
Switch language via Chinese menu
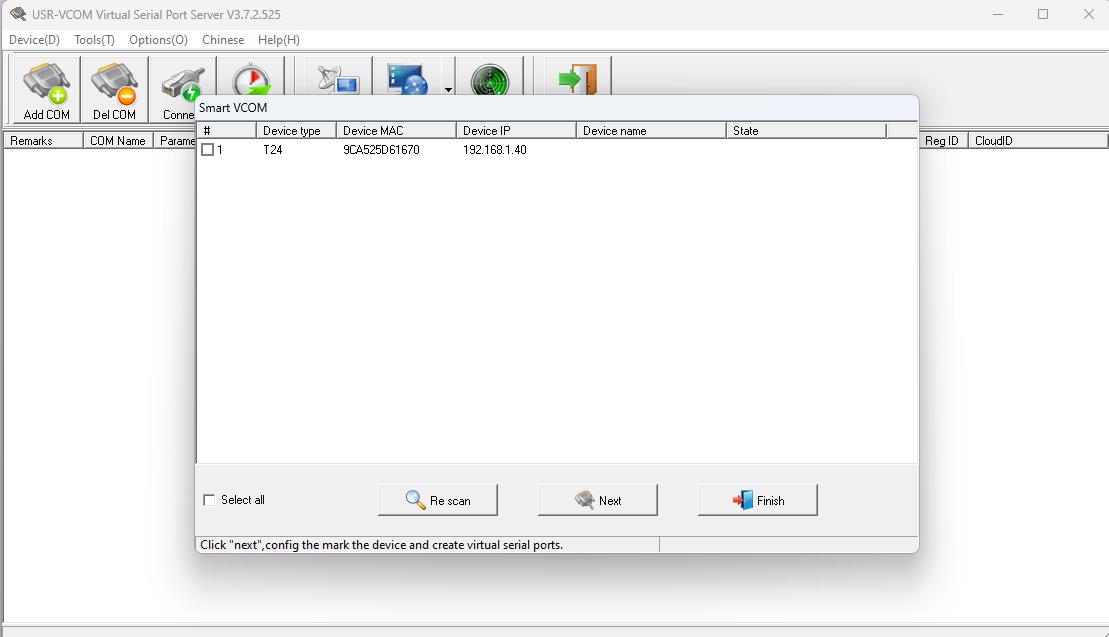click(x=223, y=40)
